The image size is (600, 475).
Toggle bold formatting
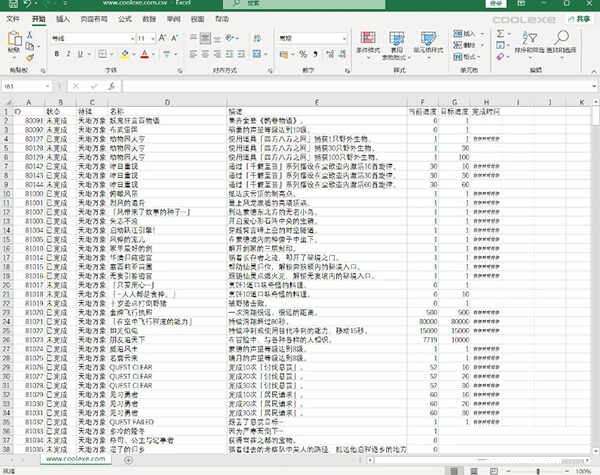click(54, 54)
